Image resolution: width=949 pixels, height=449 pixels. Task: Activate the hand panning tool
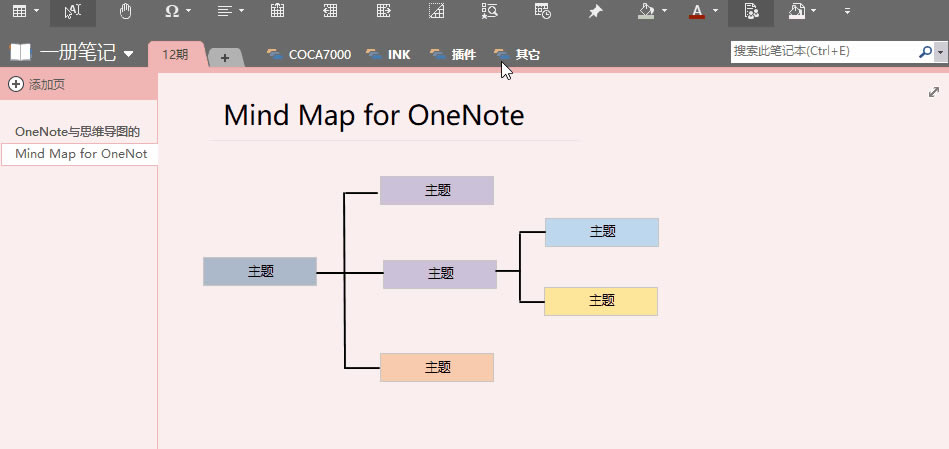click(125, 11)
